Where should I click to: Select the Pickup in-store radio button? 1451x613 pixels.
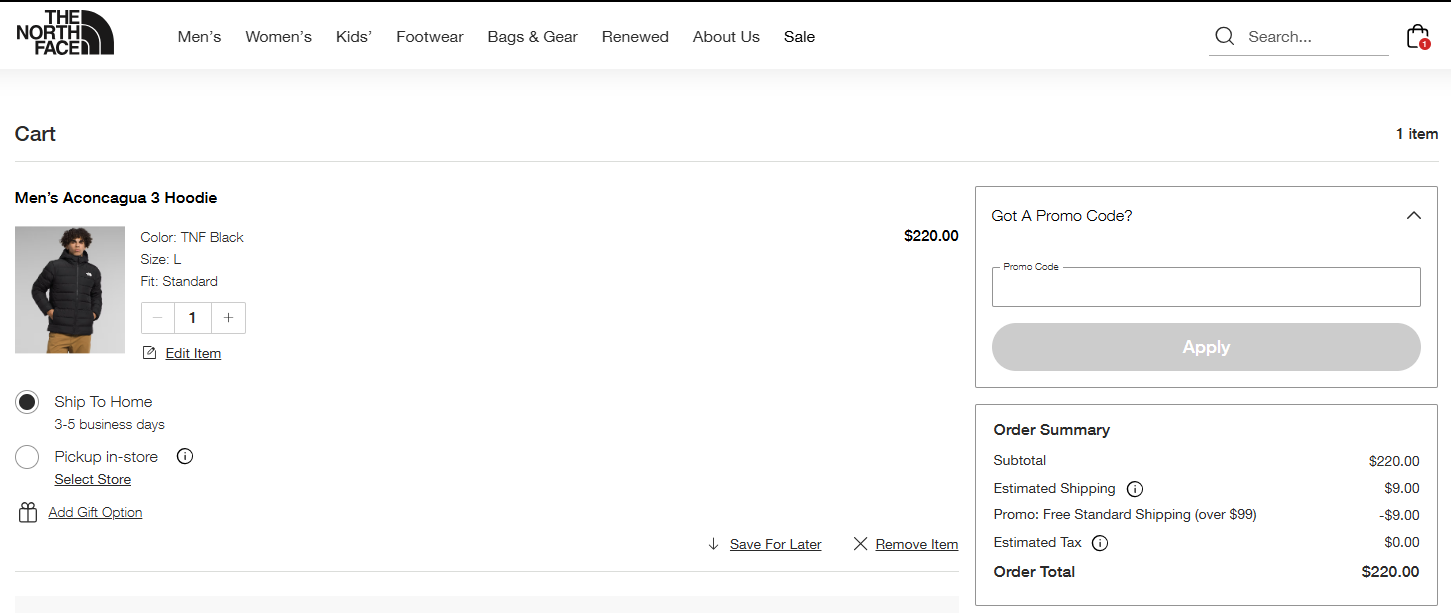pyautogui.click(x=27, y=456)
